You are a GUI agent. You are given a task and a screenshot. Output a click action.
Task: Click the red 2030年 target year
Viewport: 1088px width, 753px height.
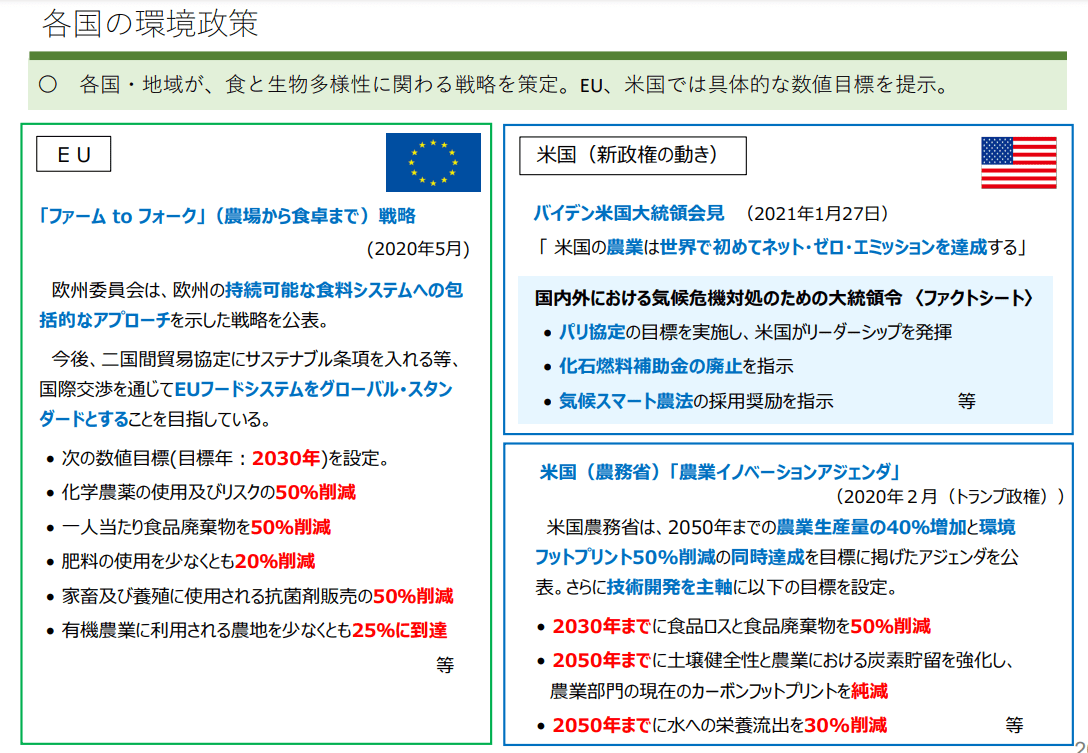286,459
